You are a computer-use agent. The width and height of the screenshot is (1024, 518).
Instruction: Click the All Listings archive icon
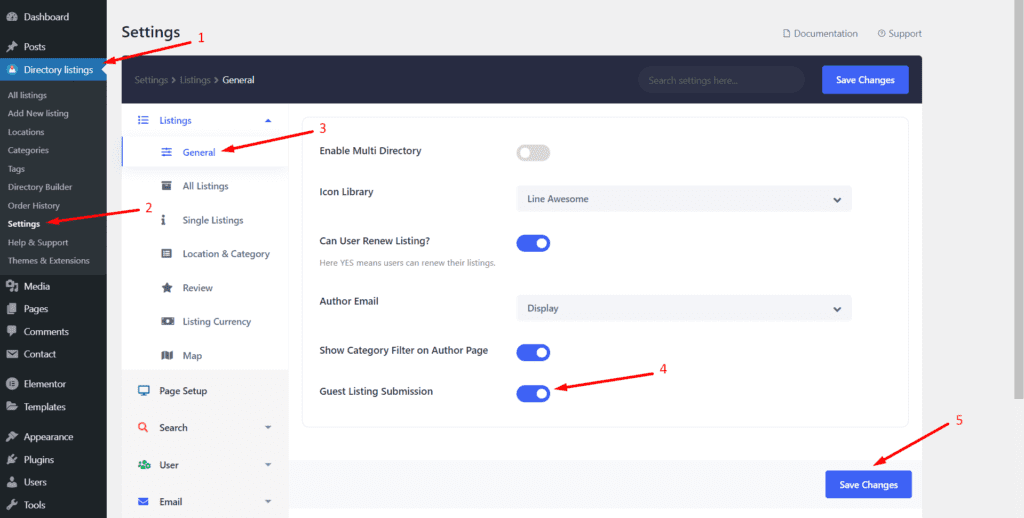(x=167, y=186)
